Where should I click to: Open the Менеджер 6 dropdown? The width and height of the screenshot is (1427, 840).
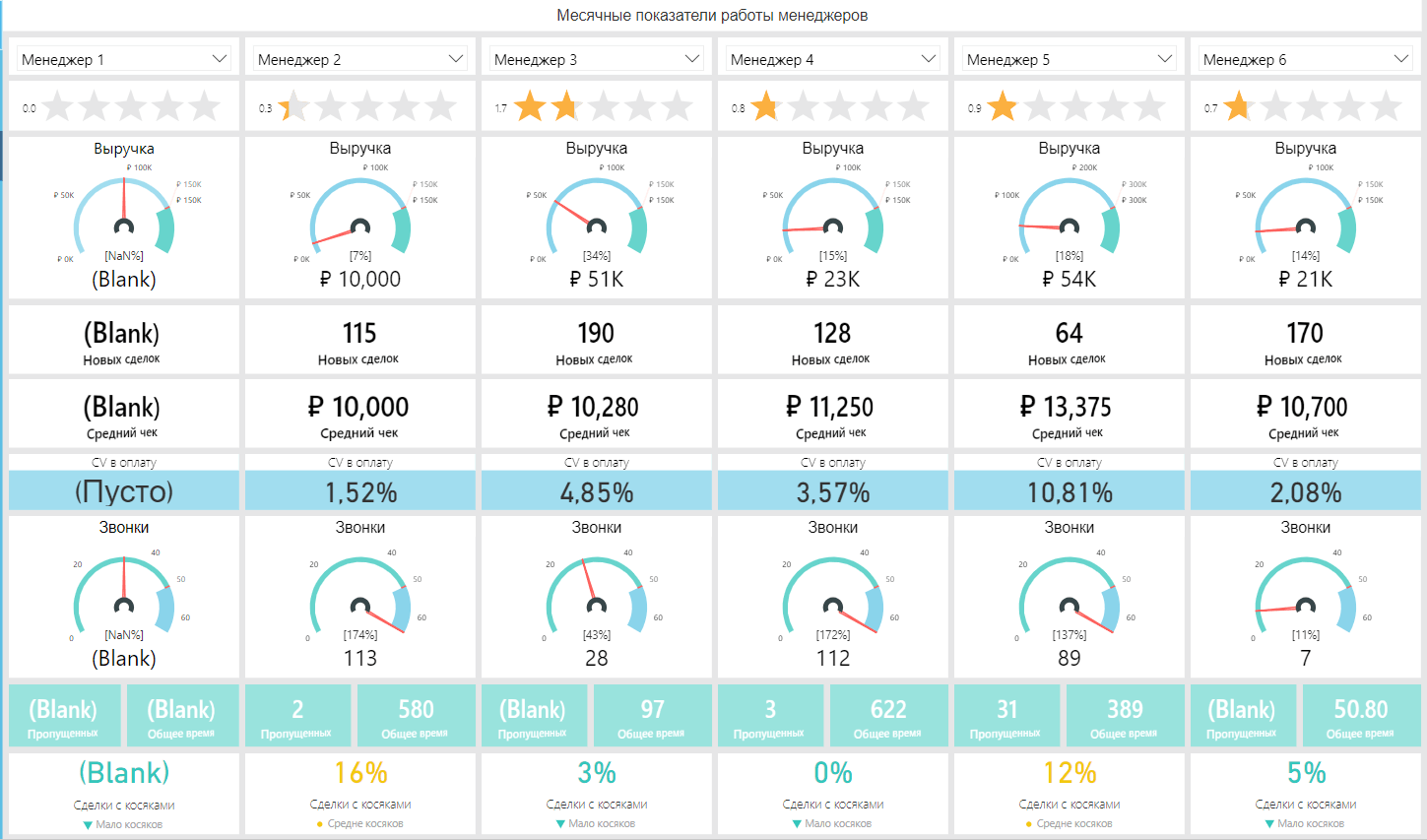pos(1306,59)
